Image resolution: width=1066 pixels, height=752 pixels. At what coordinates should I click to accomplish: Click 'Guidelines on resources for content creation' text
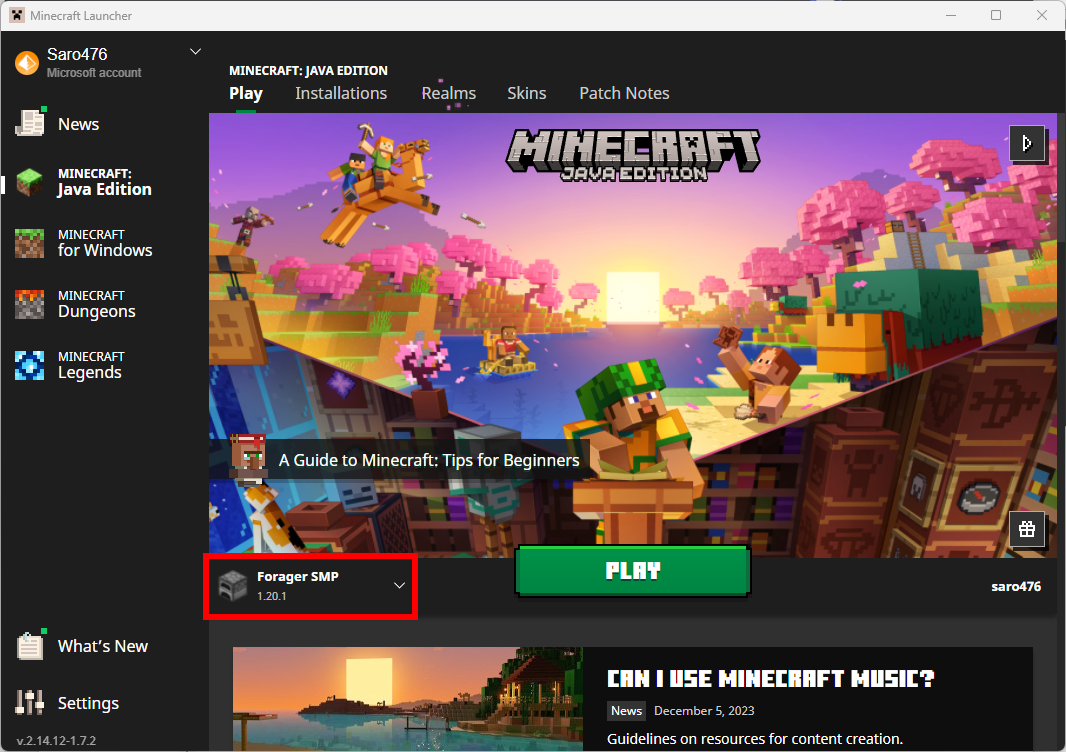coord(755,738)
